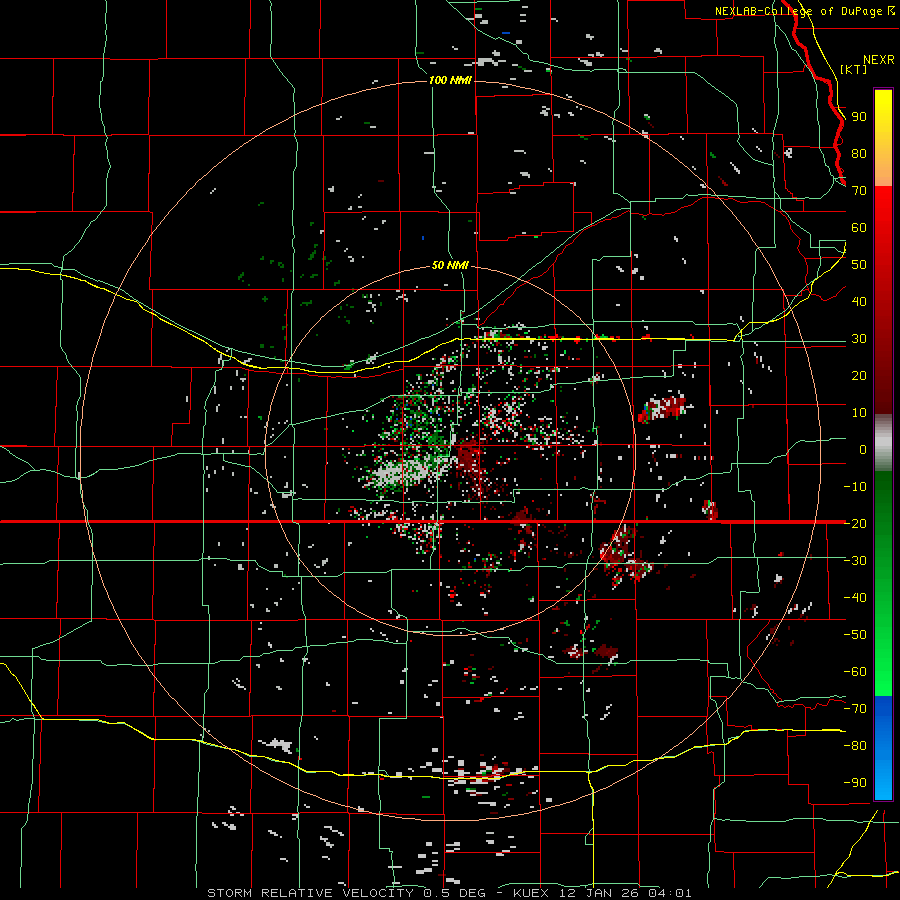Image resolution: width=900 pixels, height=900 pixels.
Task: Select the positive 10 value on the legend
Action: click(x=859, y=413)
